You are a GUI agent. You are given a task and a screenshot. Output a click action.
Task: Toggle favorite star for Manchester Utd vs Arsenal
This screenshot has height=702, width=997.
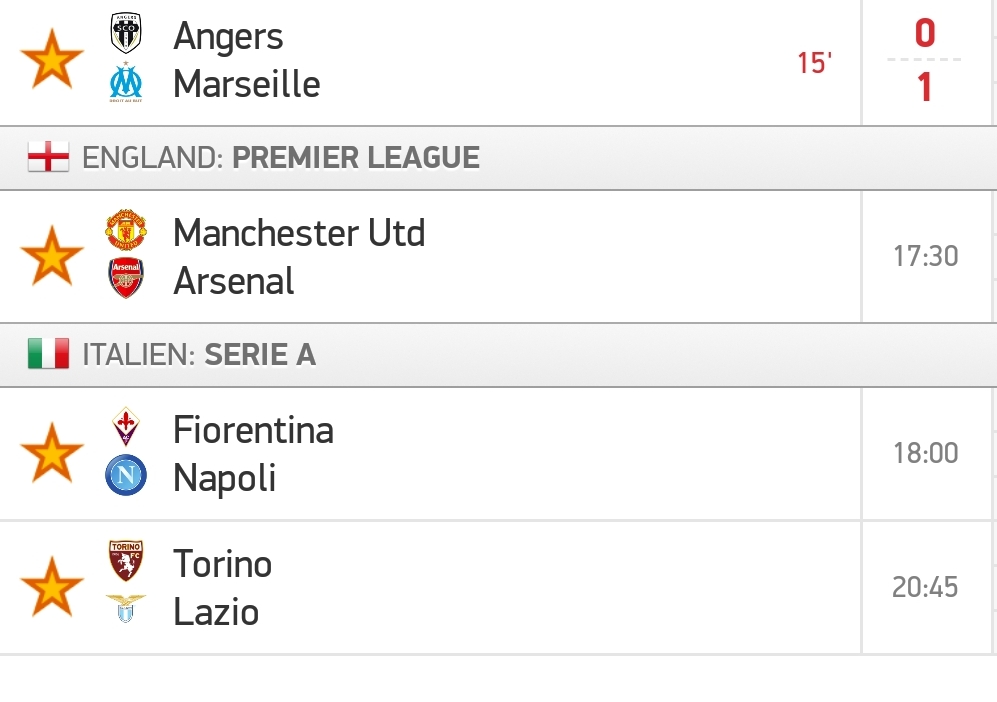point(52,256)
